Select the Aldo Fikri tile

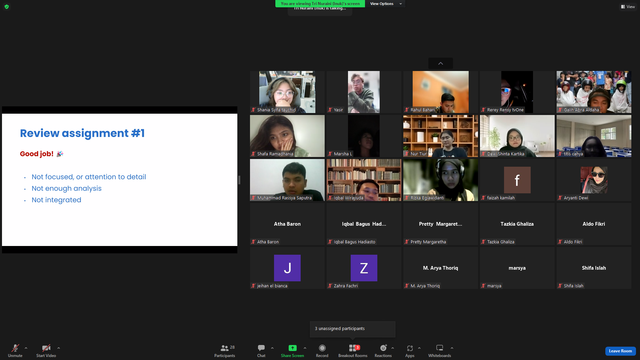pos(594,224)
